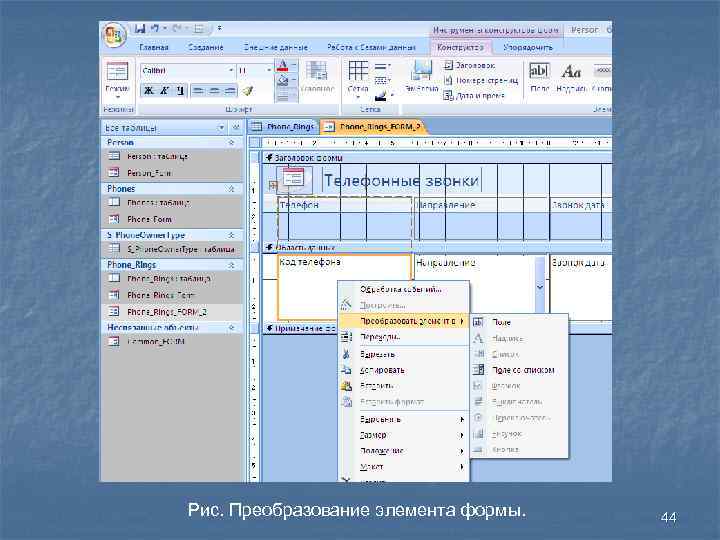This screenshot has width=720, height=540.
Task: Click the fill color bucket icon
Action: pos(282,81)
